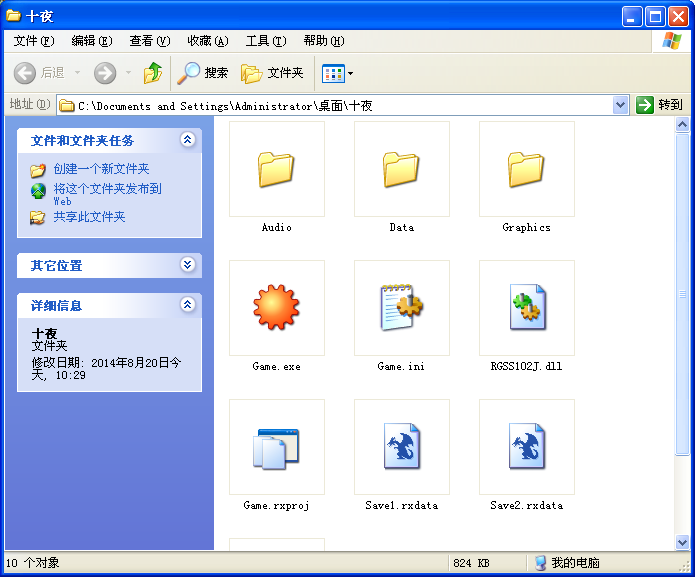The image size is (695, 577).
Task: Select the RGSS102J.dll file icon
Action: click(x=527, y=307)
